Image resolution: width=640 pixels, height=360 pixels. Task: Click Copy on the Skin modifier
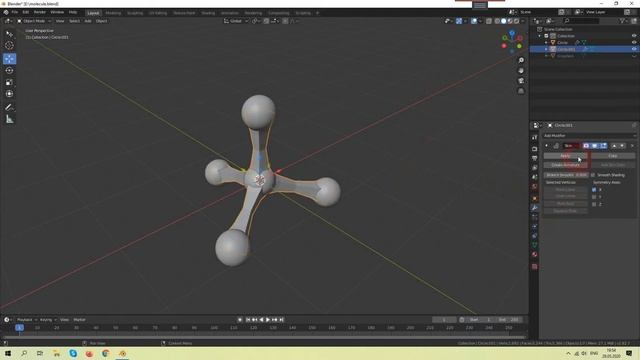click(x=613, y=156)
